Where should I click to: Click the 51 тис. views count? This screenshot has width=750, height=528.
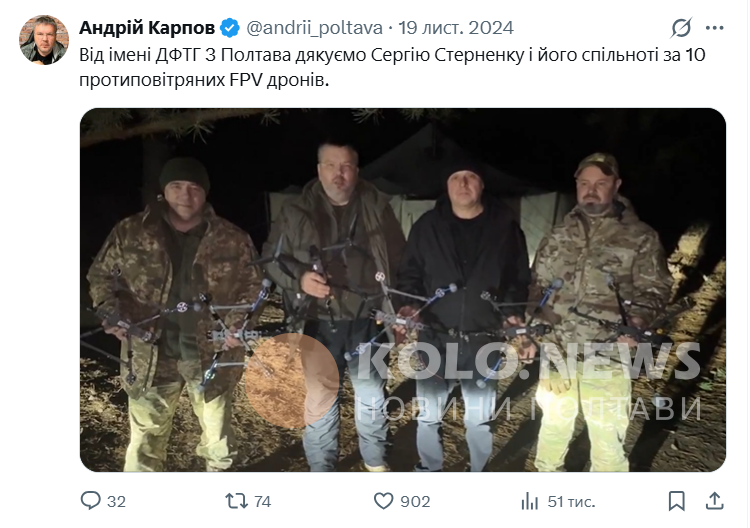(x=571, y=501)
